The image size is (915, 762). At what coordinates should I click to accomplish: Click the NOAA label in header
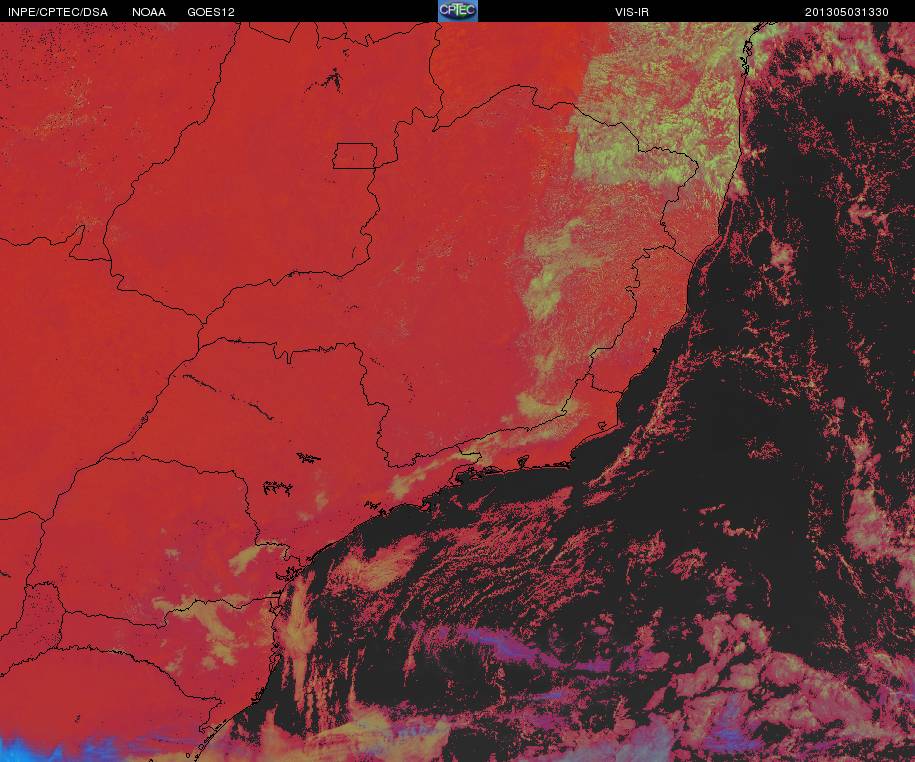pyautogui.click(x=149, y=12)
